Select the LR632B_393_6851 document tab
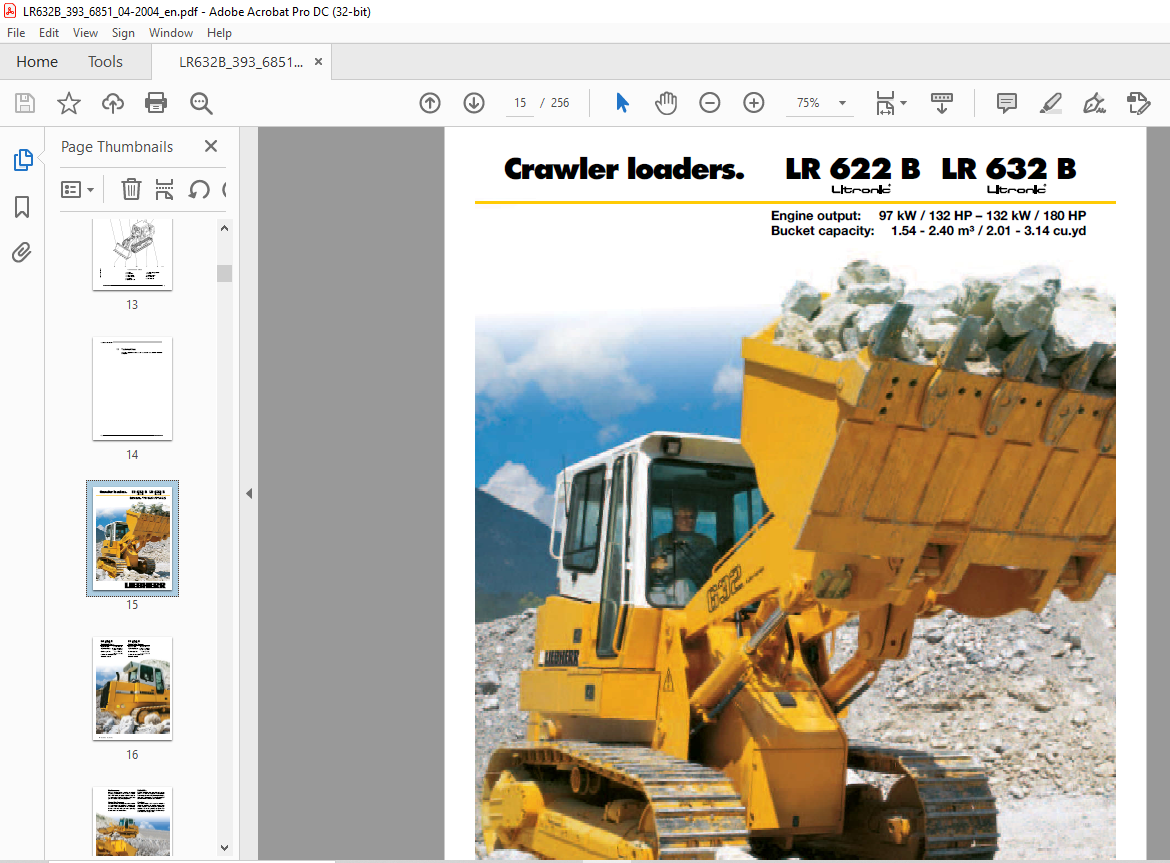Image resolution: width=1170 pixels, height=863 pixels. [240, 62]
